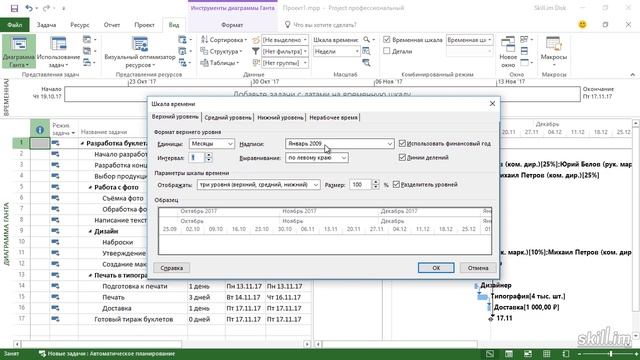This screenshot has height=360, width=640.
Task: Click task mode icon in row 2
Action: coord(55,154)
